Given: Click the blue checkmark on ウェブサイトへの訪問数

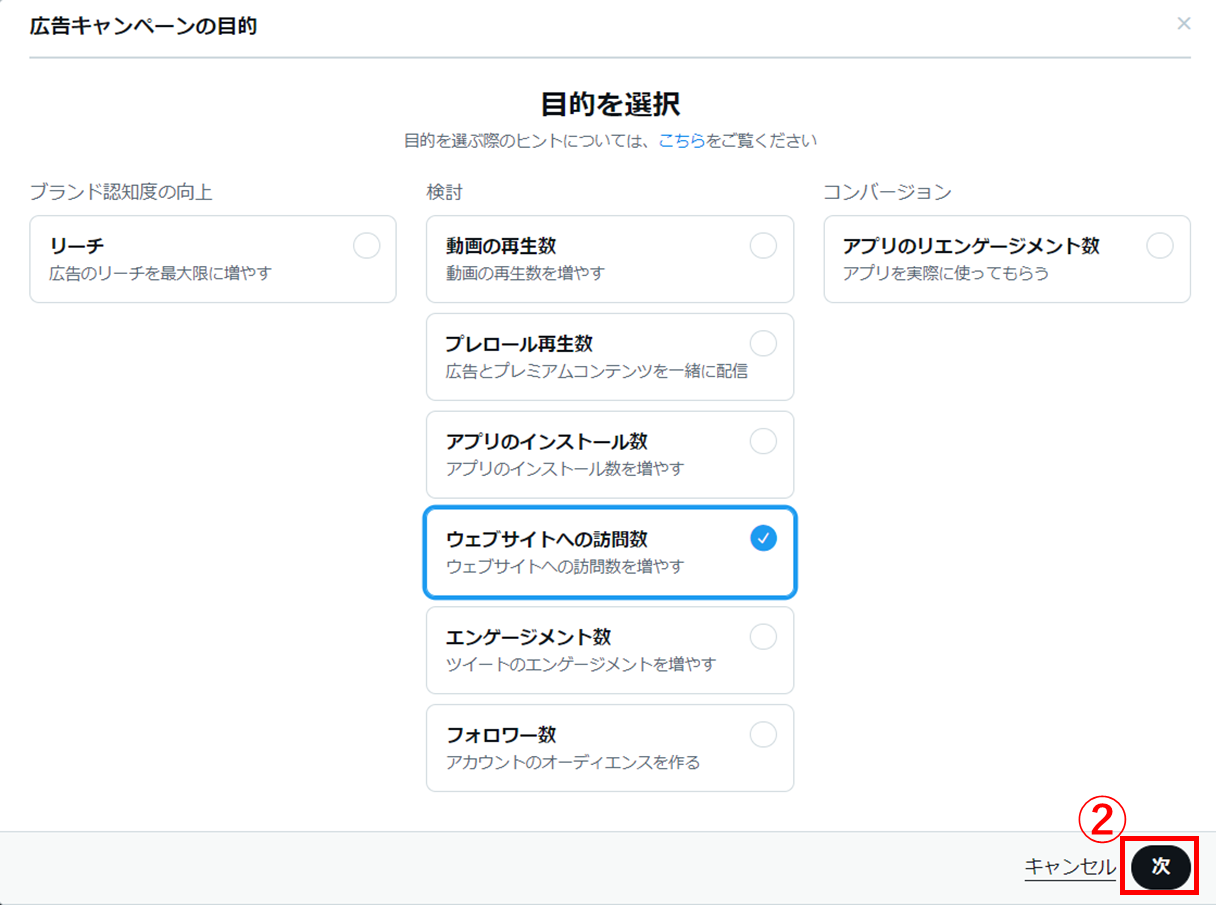Looking at the screenshot, I should pos(763,539).
